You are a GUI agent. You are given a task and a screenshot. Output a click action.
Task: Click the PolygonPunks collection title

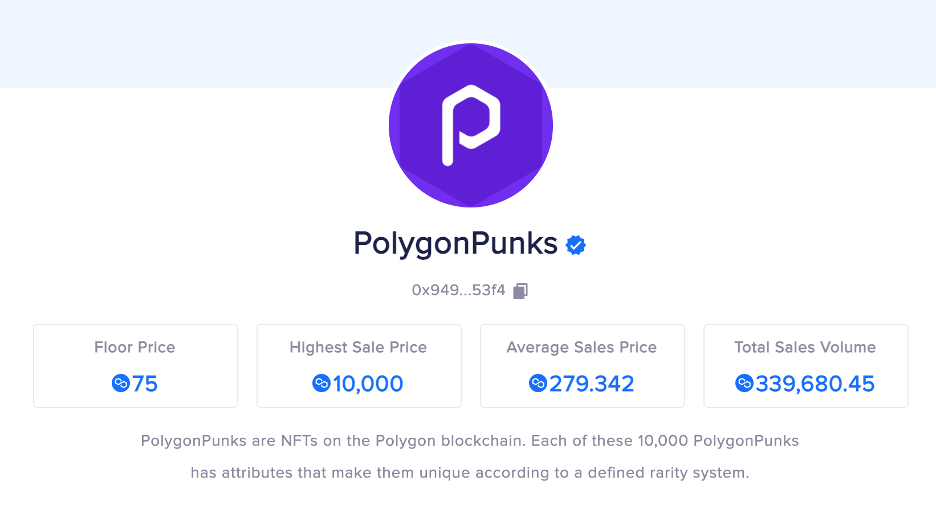click(454, 244)
